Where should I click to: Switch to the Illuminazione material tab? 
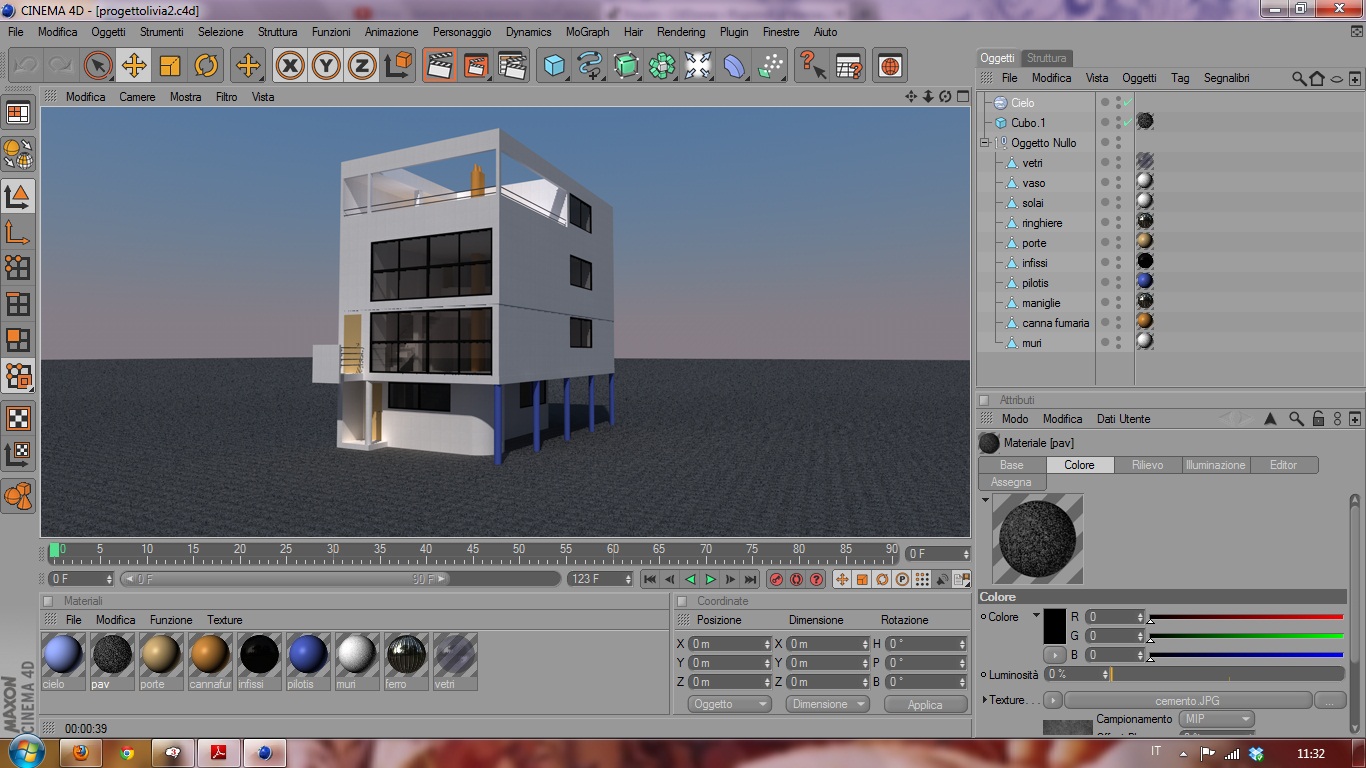pyautogui.click(x=1215, y=465)
